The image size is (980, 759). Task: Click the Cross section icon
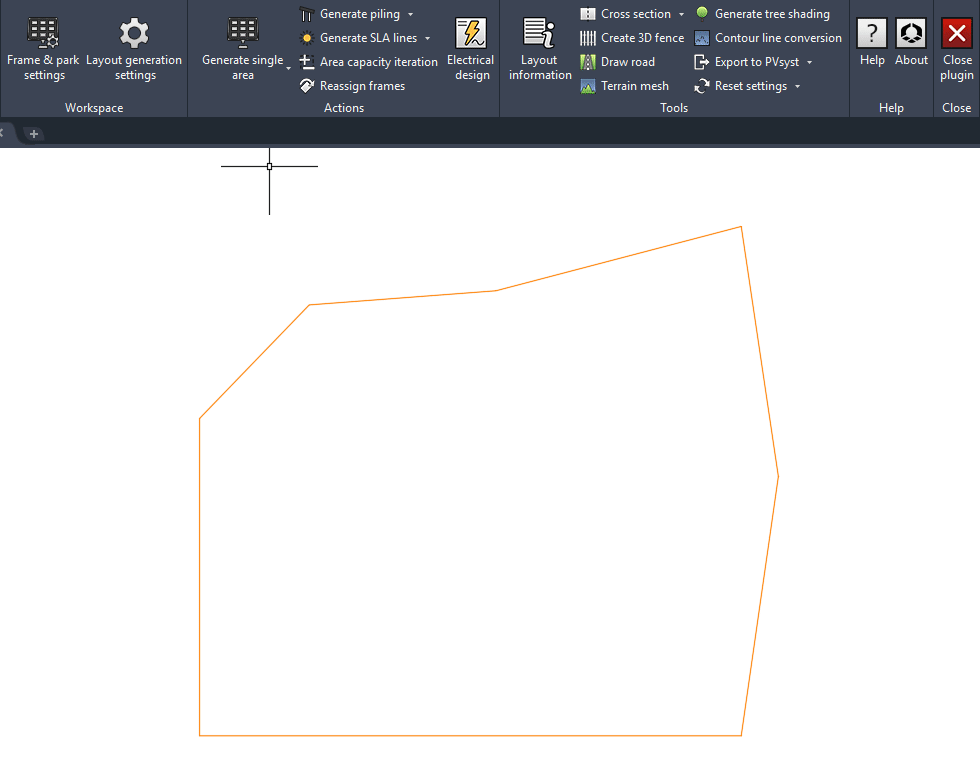coord(588,14)
